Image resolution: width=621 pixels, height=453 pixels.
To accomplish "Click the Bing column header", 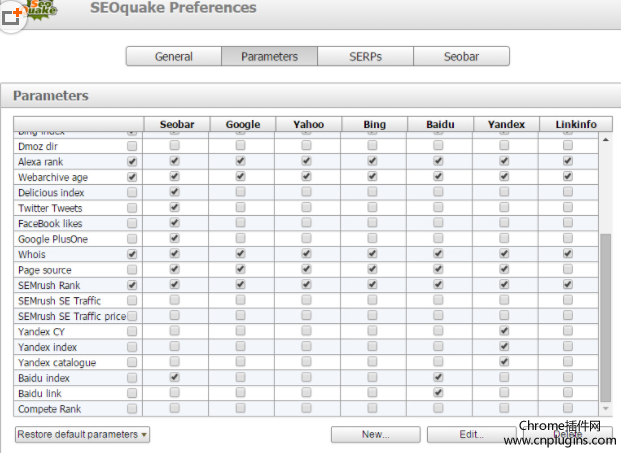I will click(375, 124).
